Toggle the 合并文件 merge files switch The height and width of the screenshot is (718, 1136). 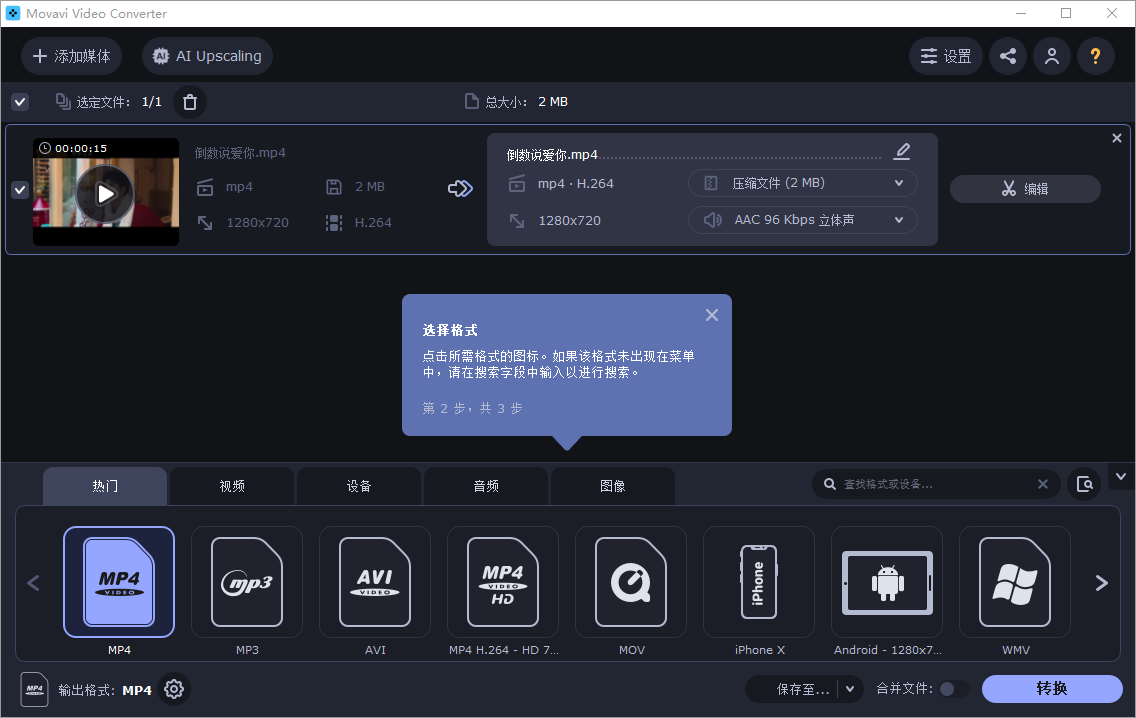[953, 689]
